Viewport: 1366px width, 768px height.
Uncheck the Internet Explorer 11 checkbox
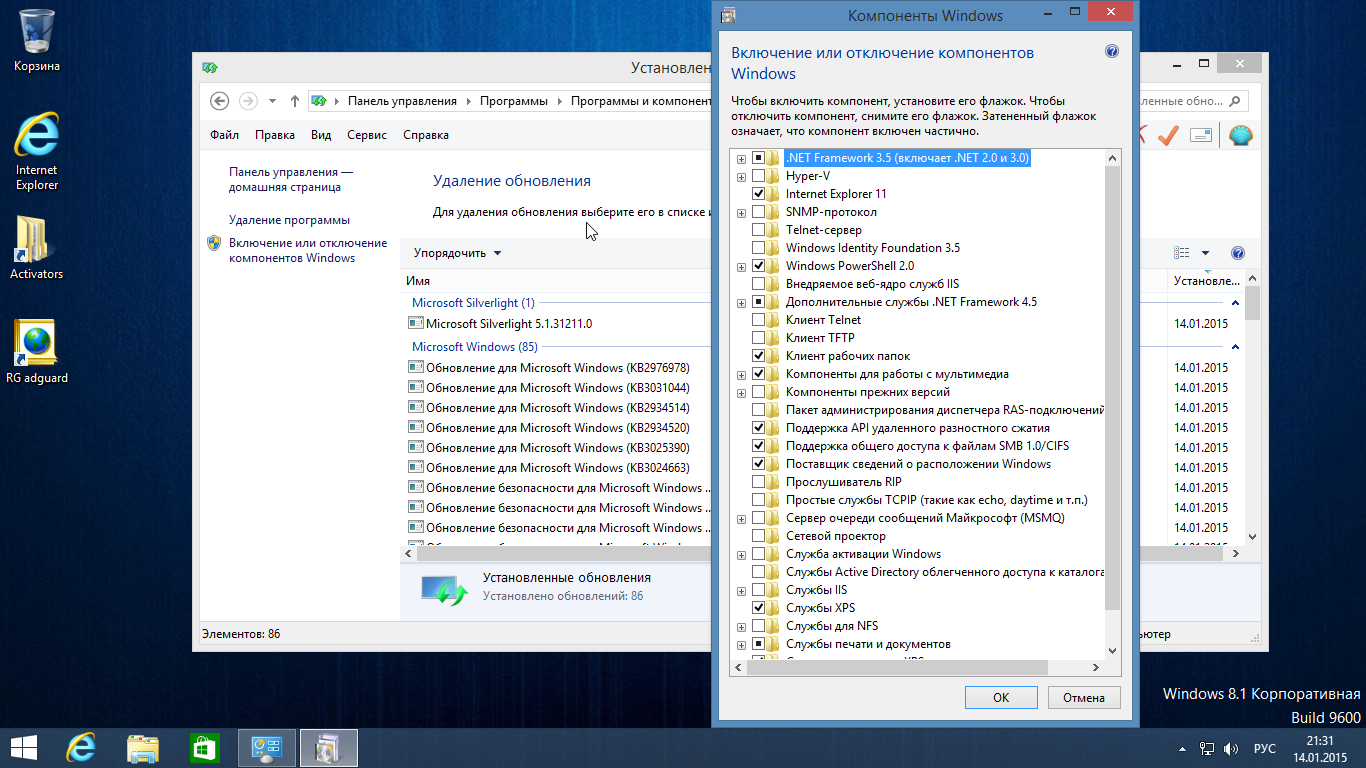point(759,194)
